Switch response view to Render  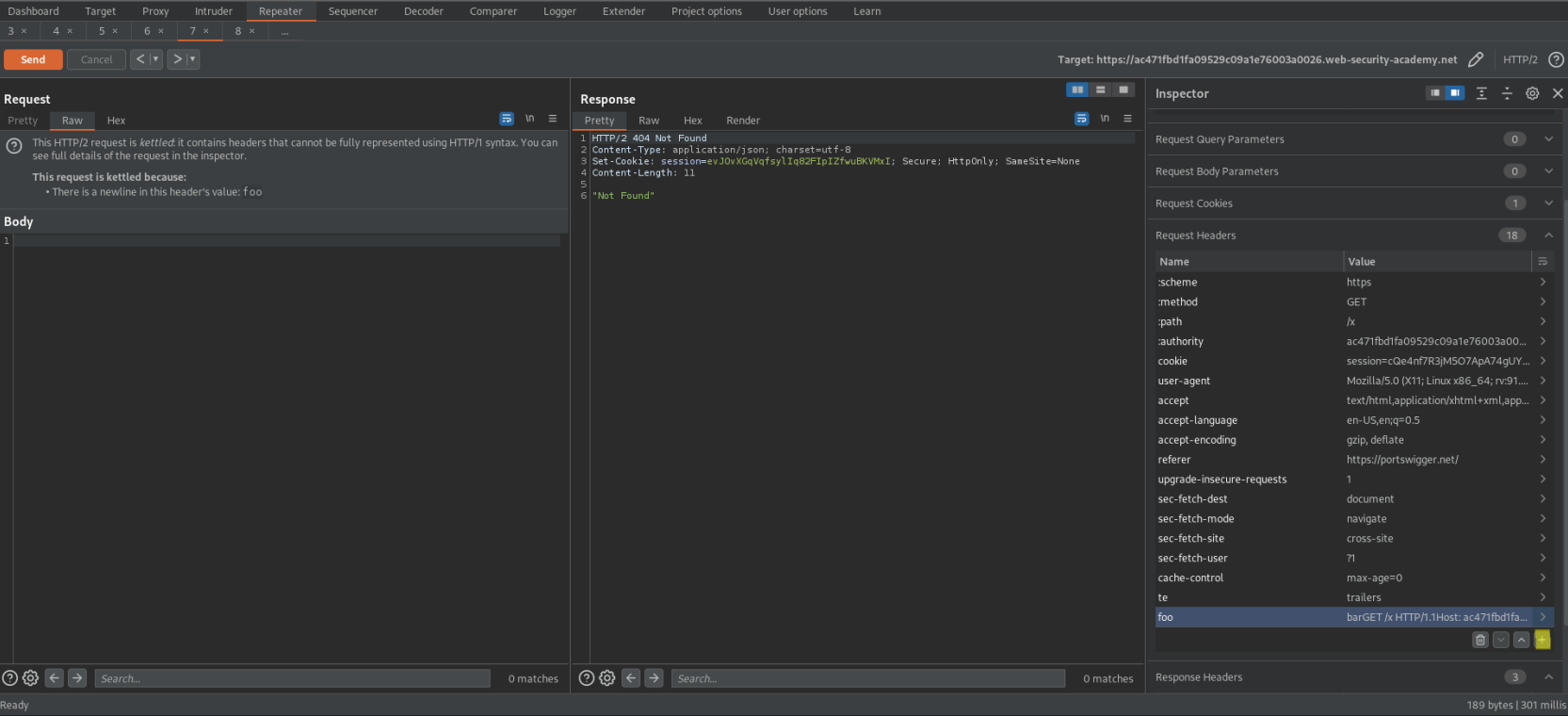[743, 121]
